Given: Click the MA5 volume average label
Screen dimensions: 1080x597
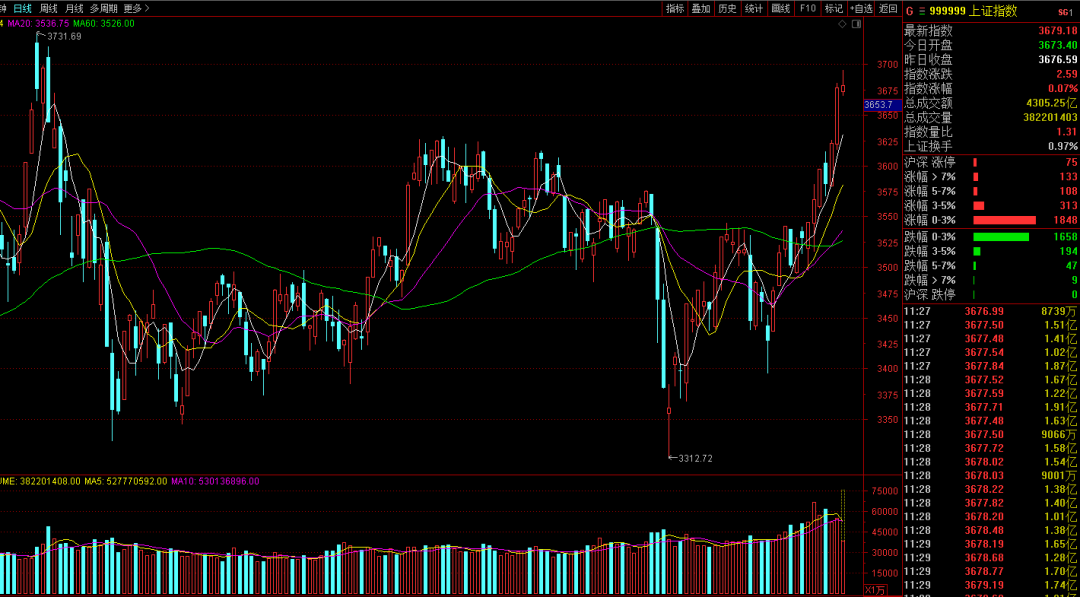Looking at the screenshot, I should [126, 481].
